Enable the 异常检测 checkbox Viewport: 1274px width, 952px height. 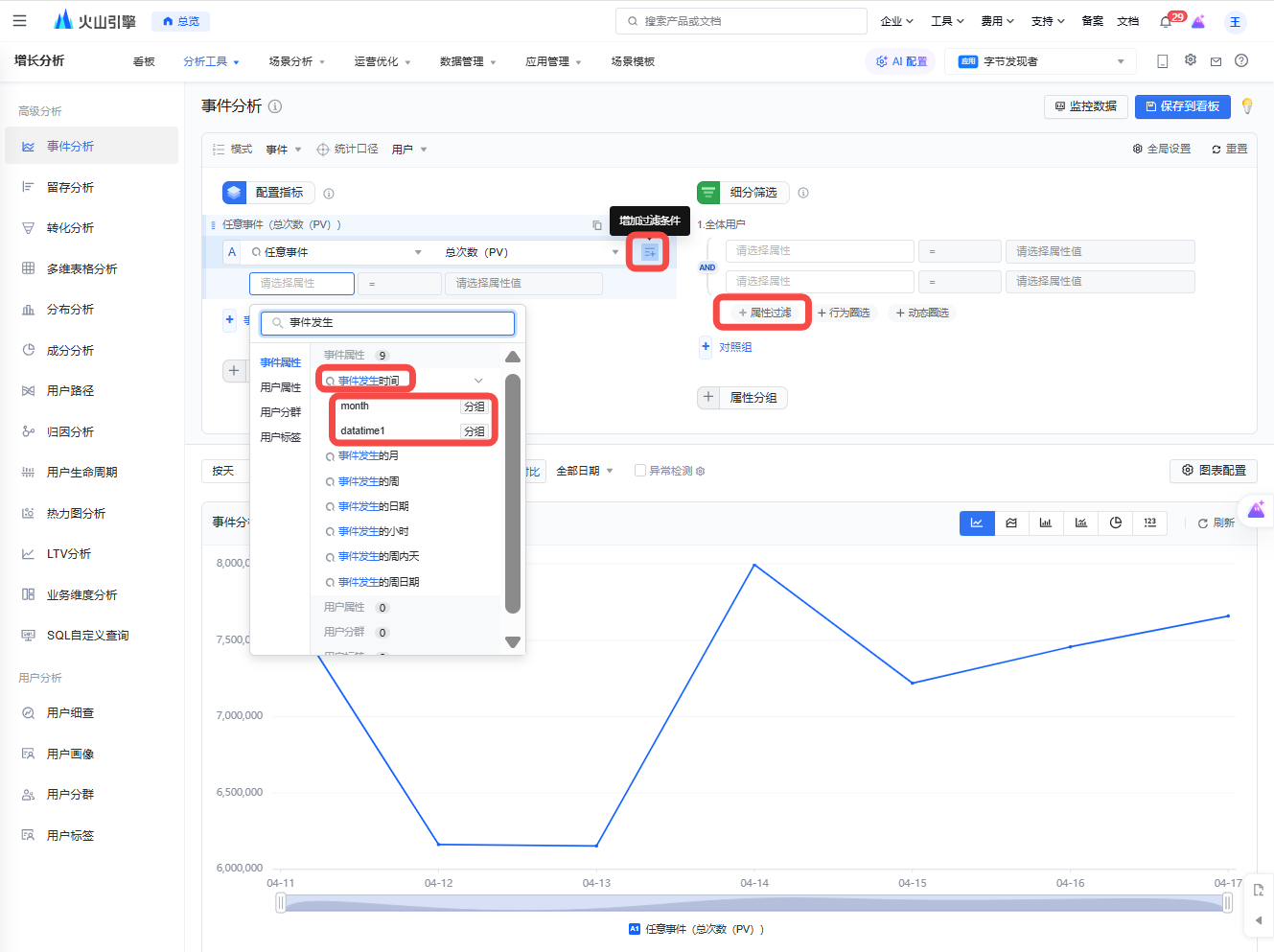pyautogui.click(x=639, y=471)
